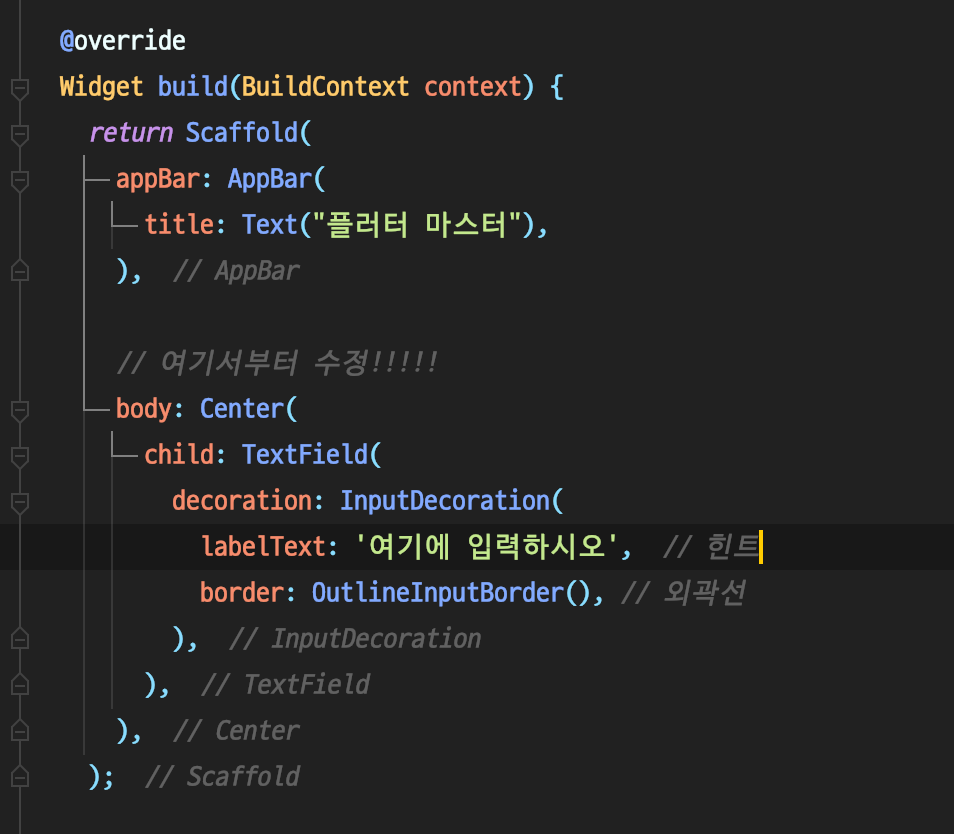The width and height of the screenshot is (954, 834).
Task: Click the // TextField closing hint comment
Action: 285,684
